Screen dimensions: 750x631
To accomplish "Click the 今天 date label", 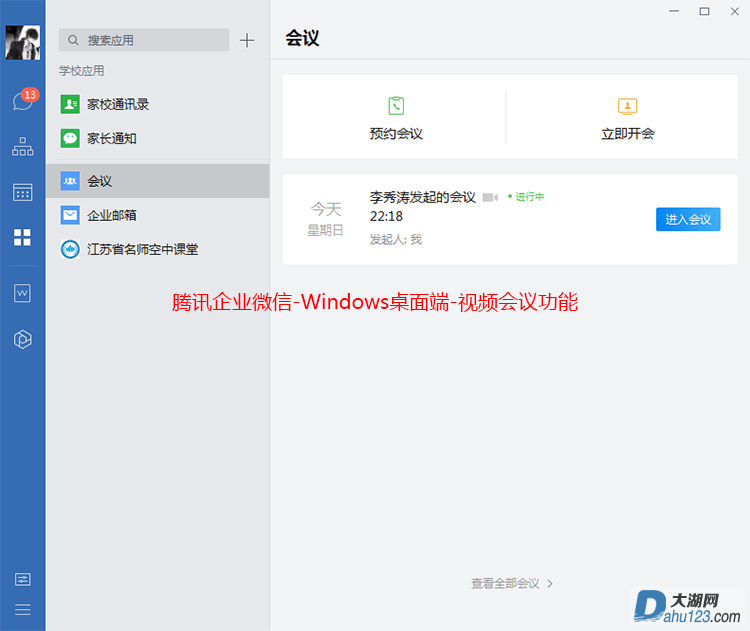I will click(326, 209).
